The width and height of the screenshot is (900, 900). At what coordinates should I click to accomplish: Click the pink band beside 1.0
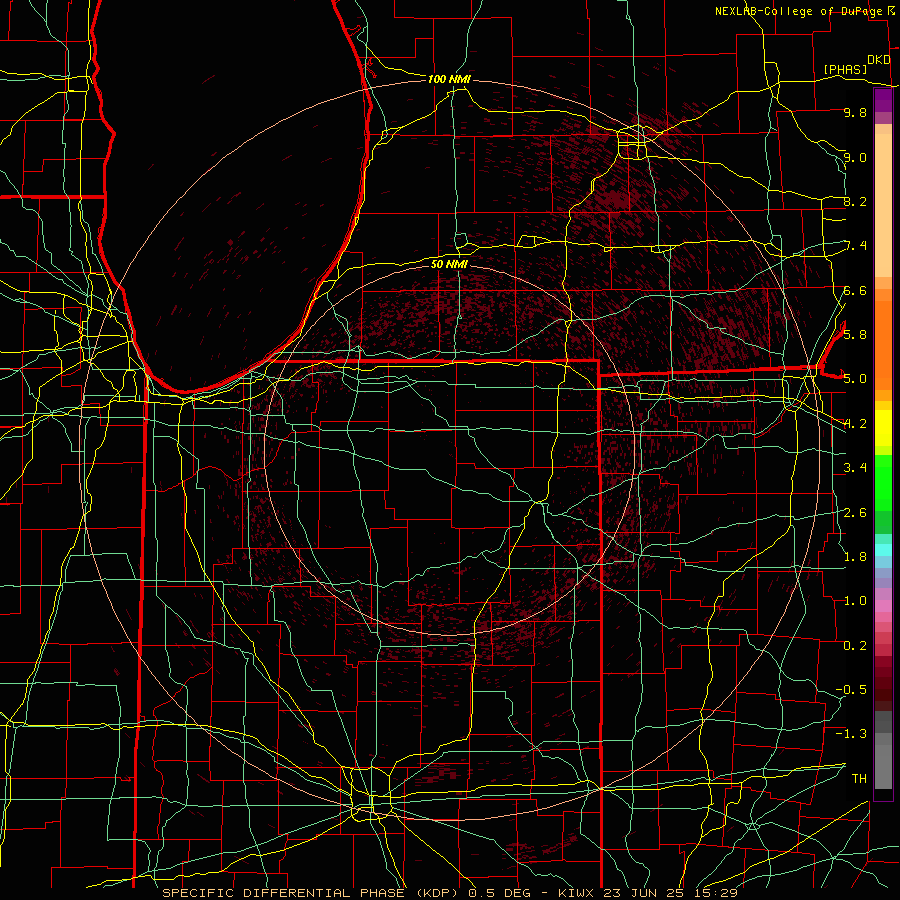pyautogui.click(x=883, y=606)
